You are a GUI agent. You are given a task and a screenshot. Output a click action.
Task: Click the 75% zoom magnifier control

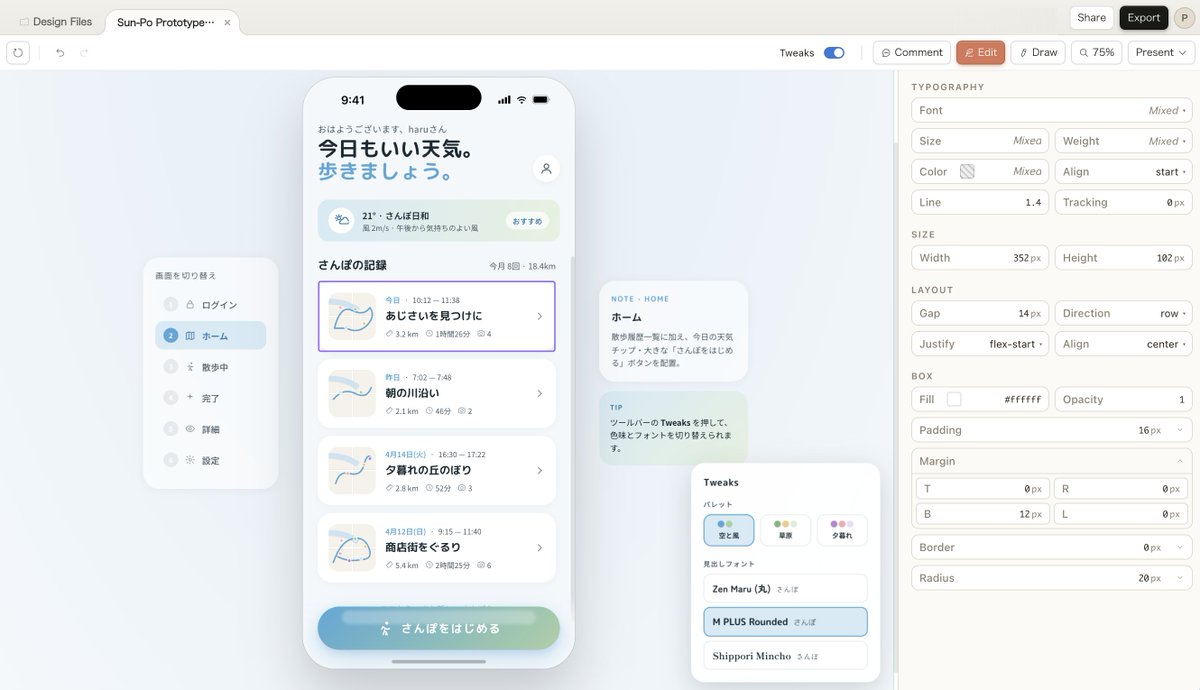[x=1096, y=51]
